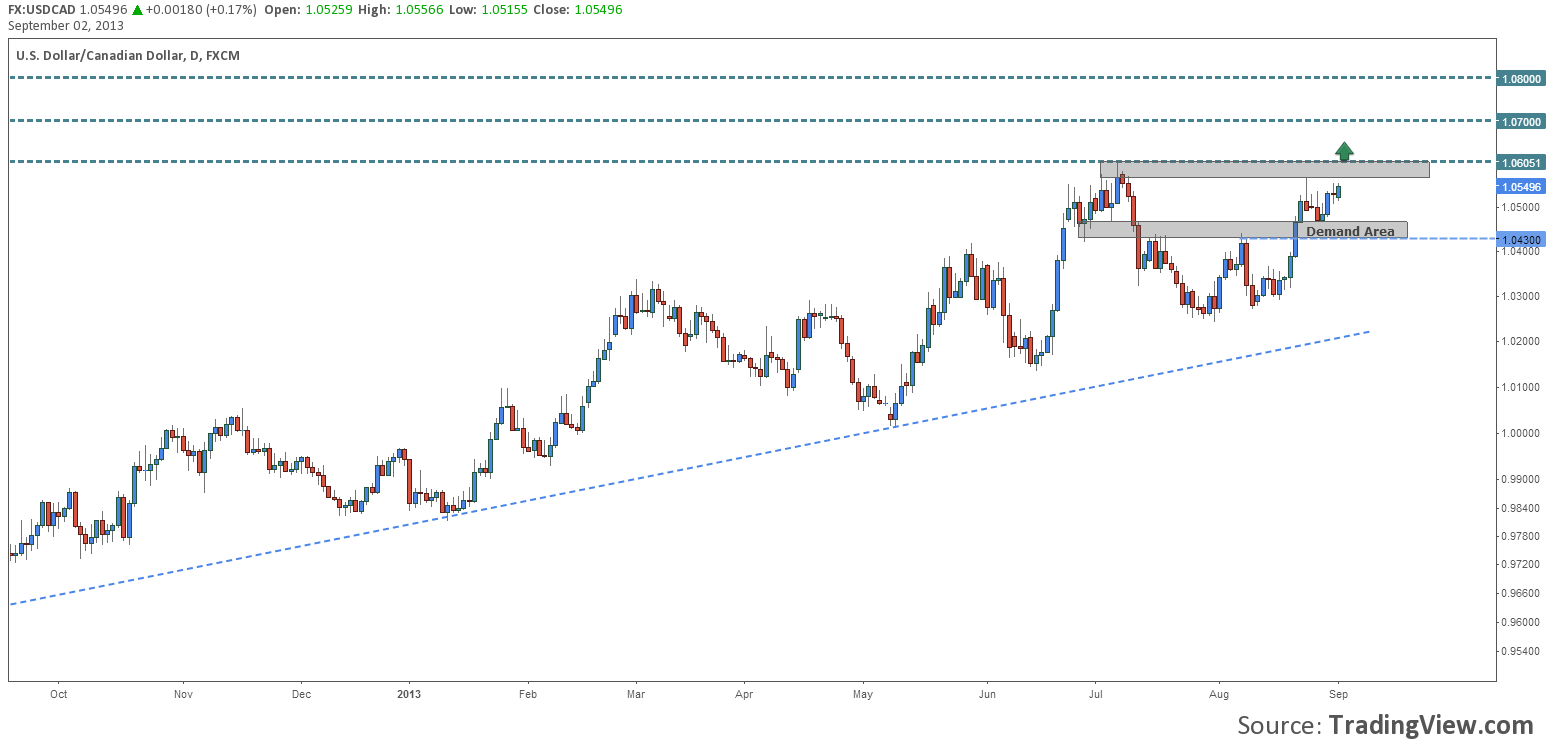Viewport: 1548px width, 752px height.
Task: Click the Dec label on the time axis
Action: click(302, 693)
